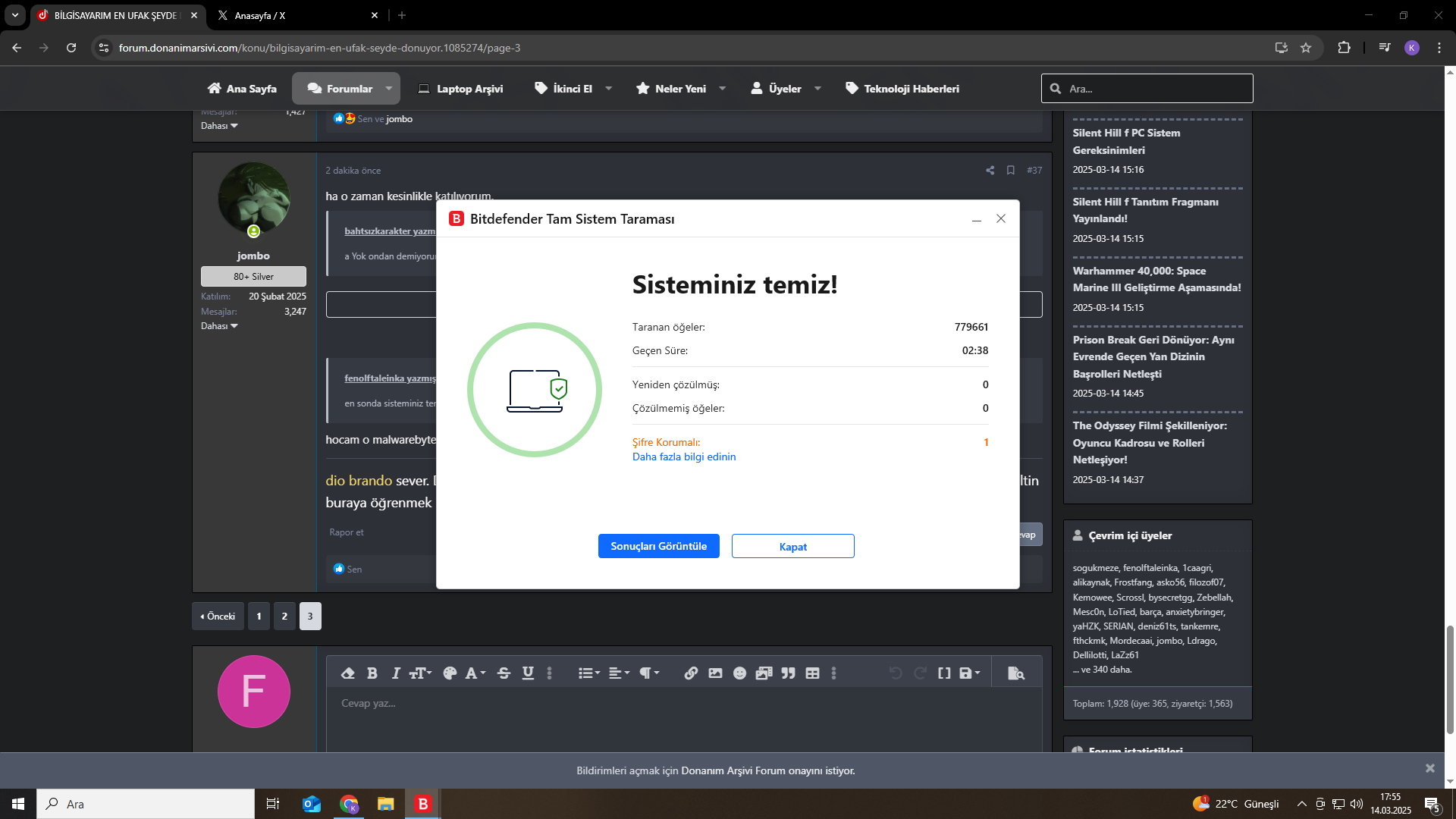Screen dimensions: 1456x819
Task: Expand the list options dropdown
Action: [x=588, y=673]
